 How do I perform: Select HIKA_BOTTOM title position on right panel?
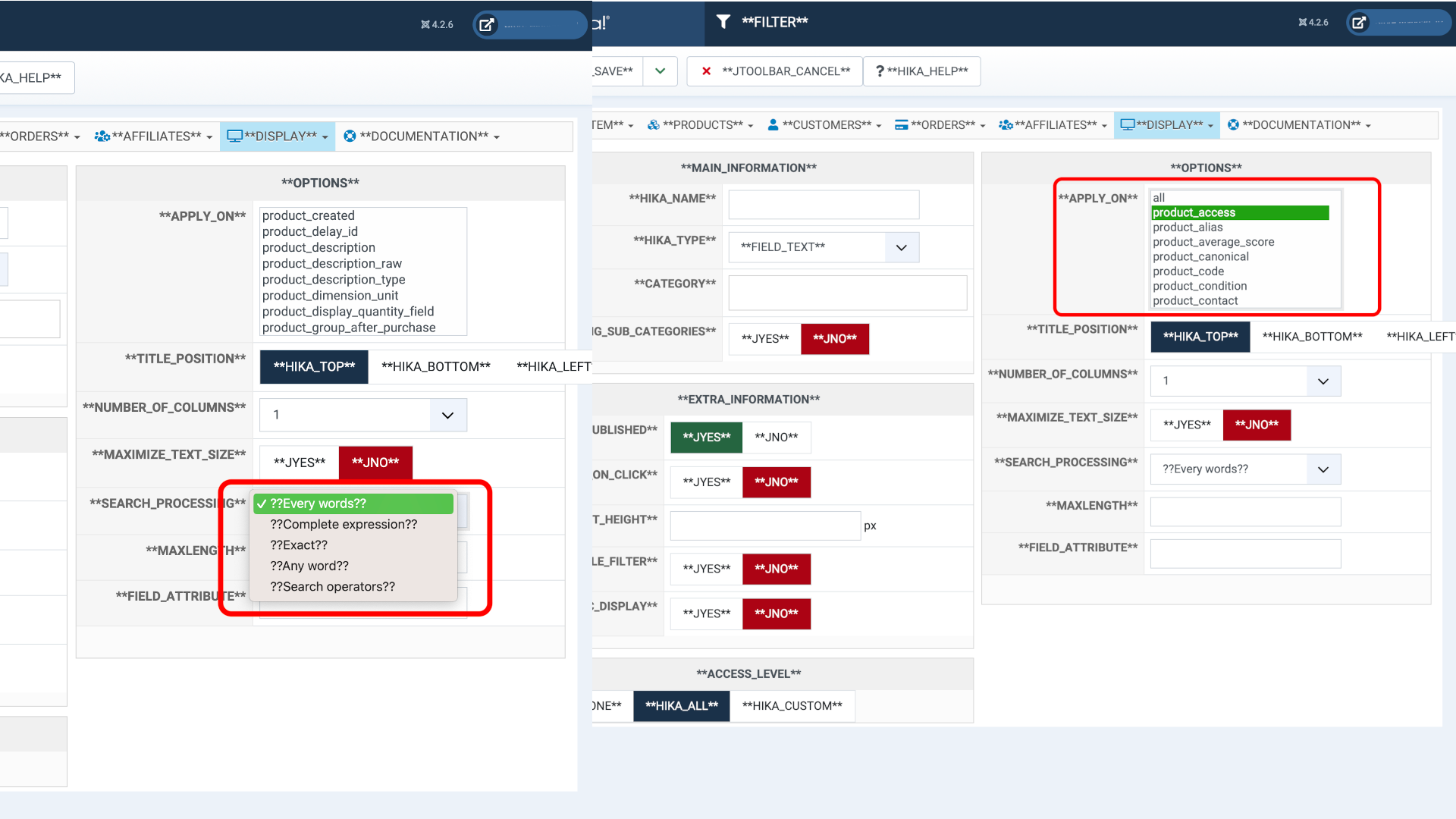[x=1312, y=337]
